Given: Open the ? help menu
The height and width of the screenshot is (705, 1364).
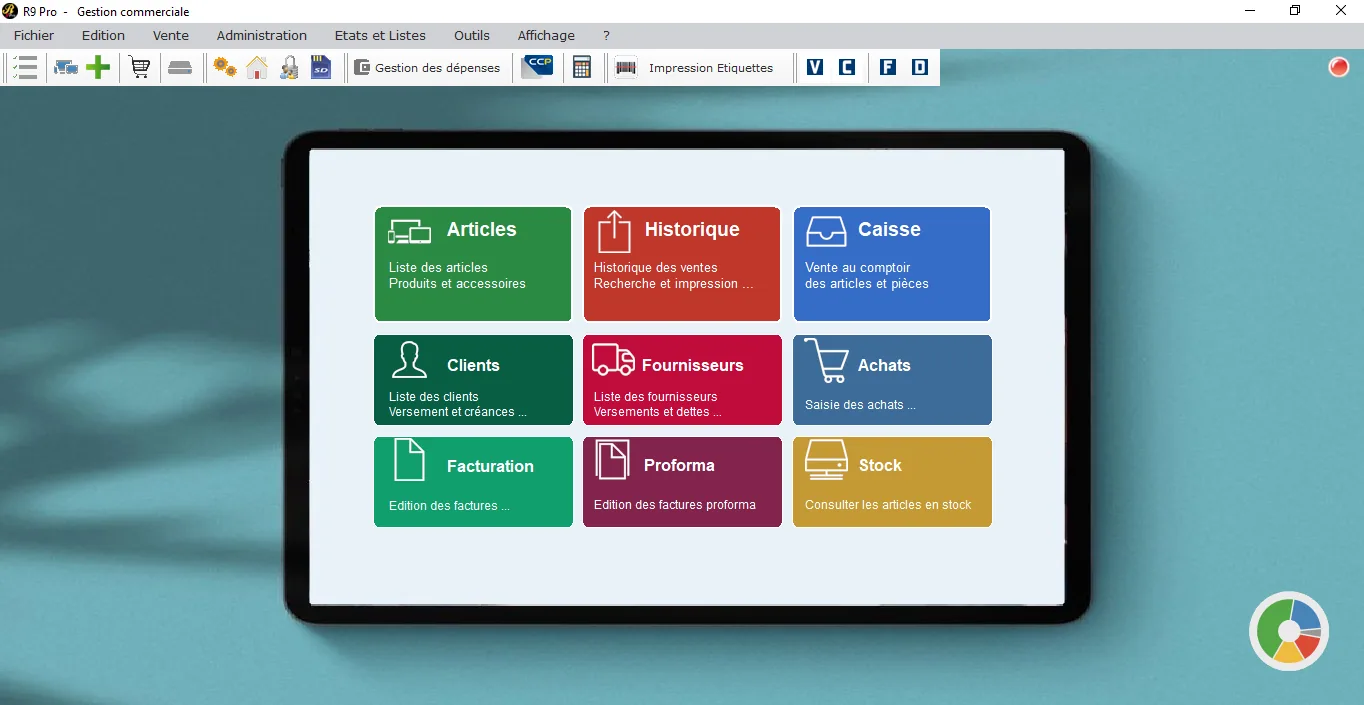Looking at the screenshot, I should pyautogui.click(x=606, y=35).
